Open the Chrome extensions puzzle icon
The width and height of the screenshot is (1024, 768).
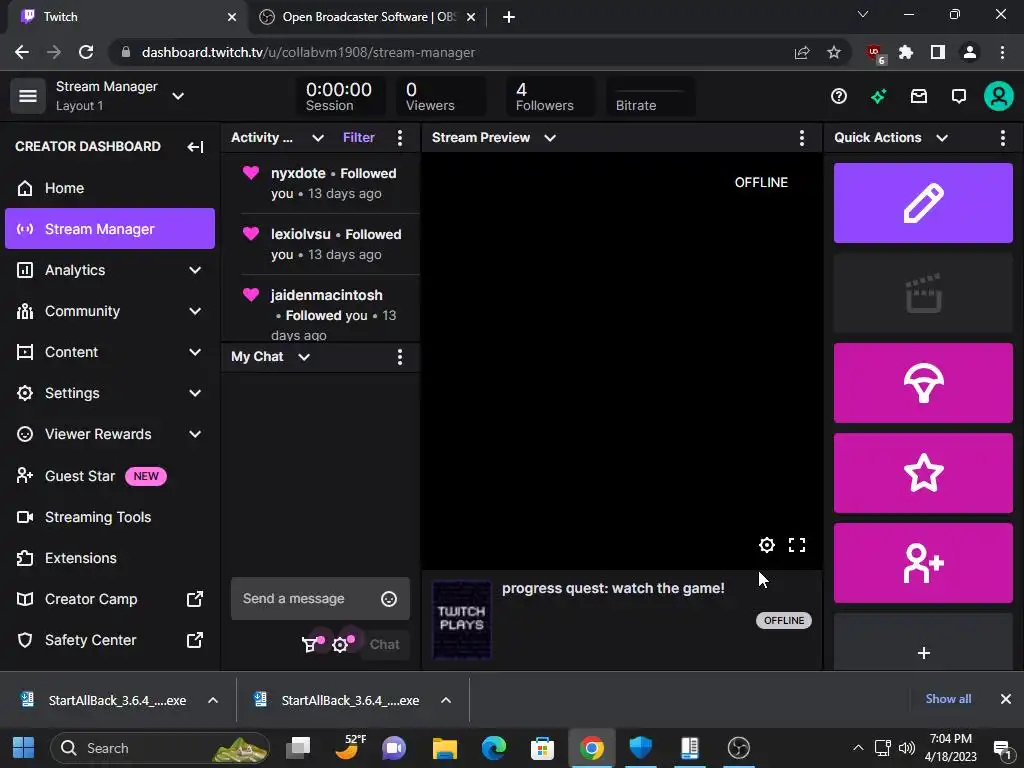tap(906, 52)
